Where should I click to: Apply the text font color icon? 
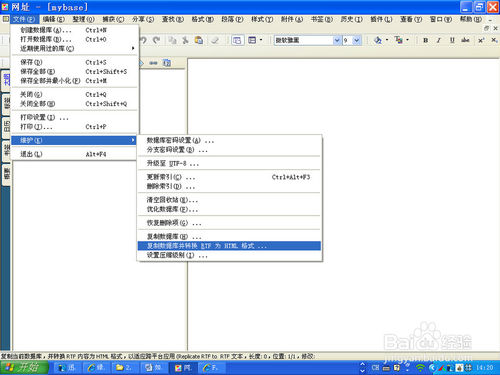click(399, 40)
